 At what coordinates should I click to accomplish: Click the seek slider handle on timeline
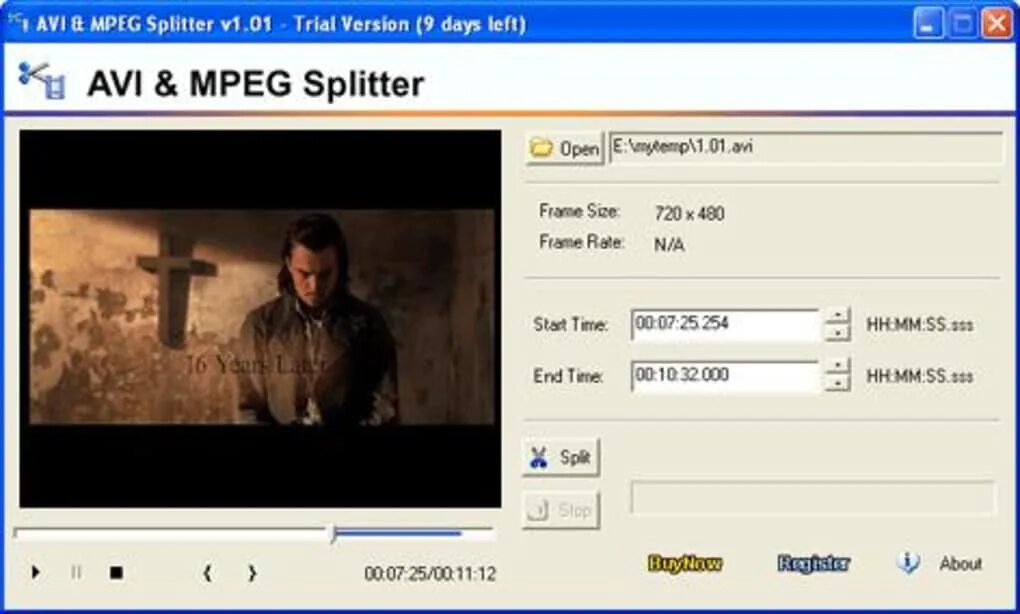click(x=334, y=535)
